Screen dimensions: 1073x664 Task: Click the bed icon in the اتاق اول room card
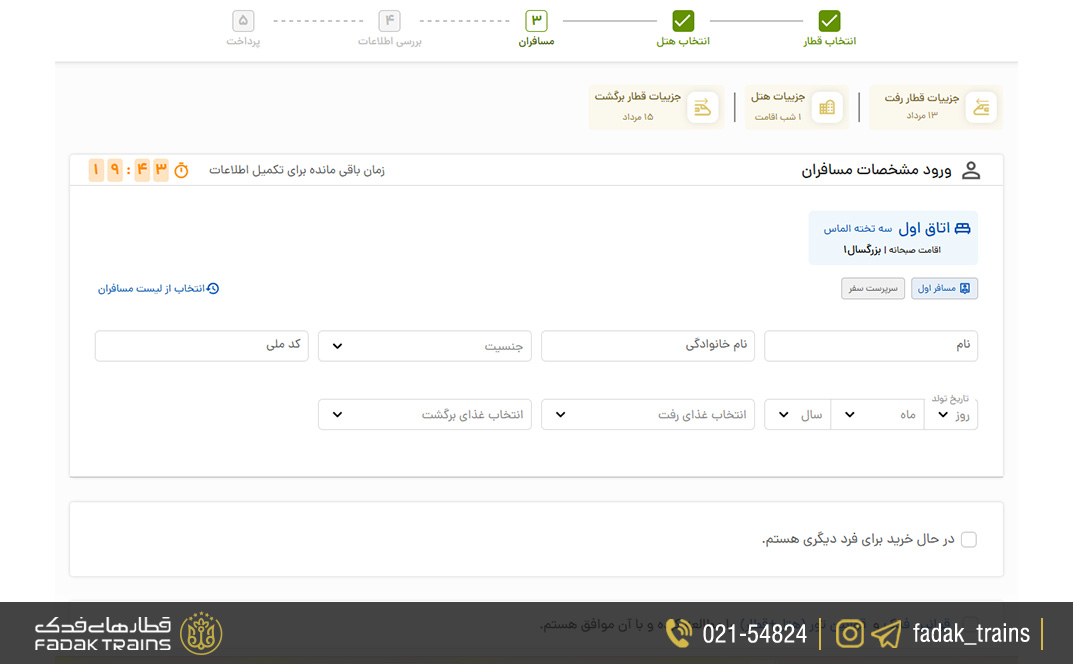[962, 228]
